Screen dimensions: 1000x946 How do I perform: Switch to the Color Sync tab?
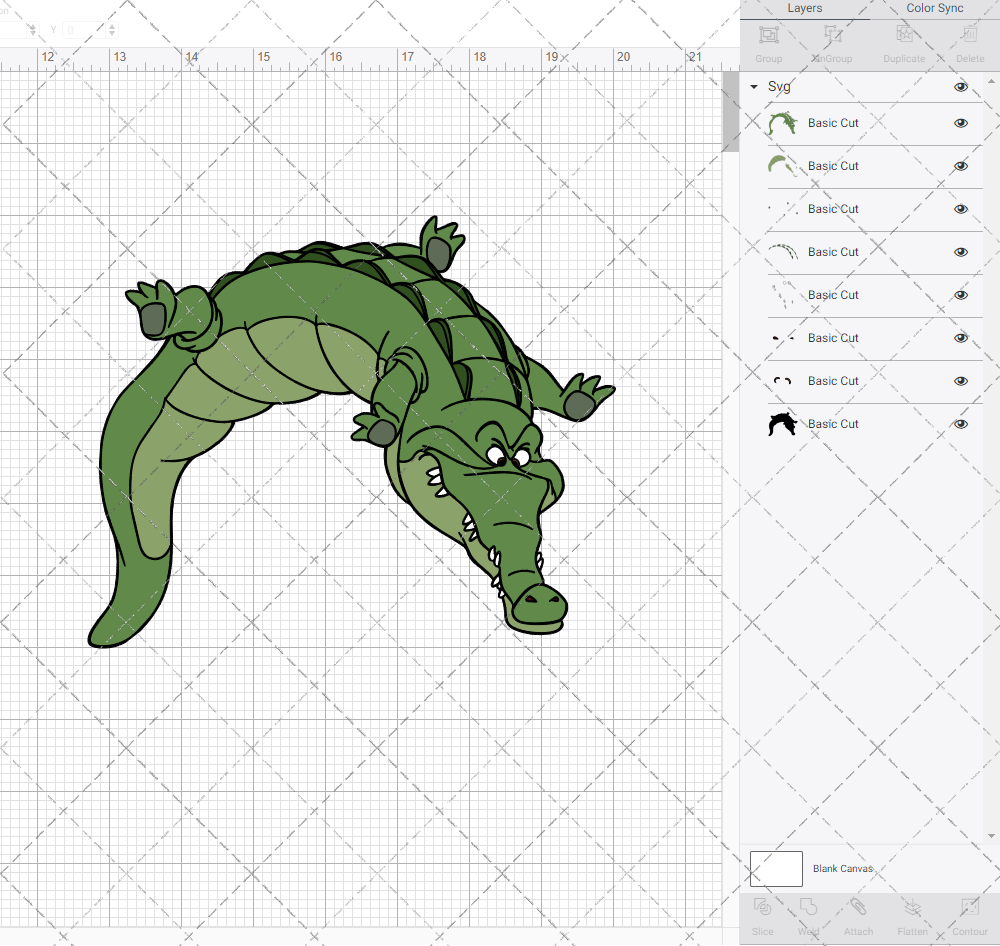coord(934,8)
